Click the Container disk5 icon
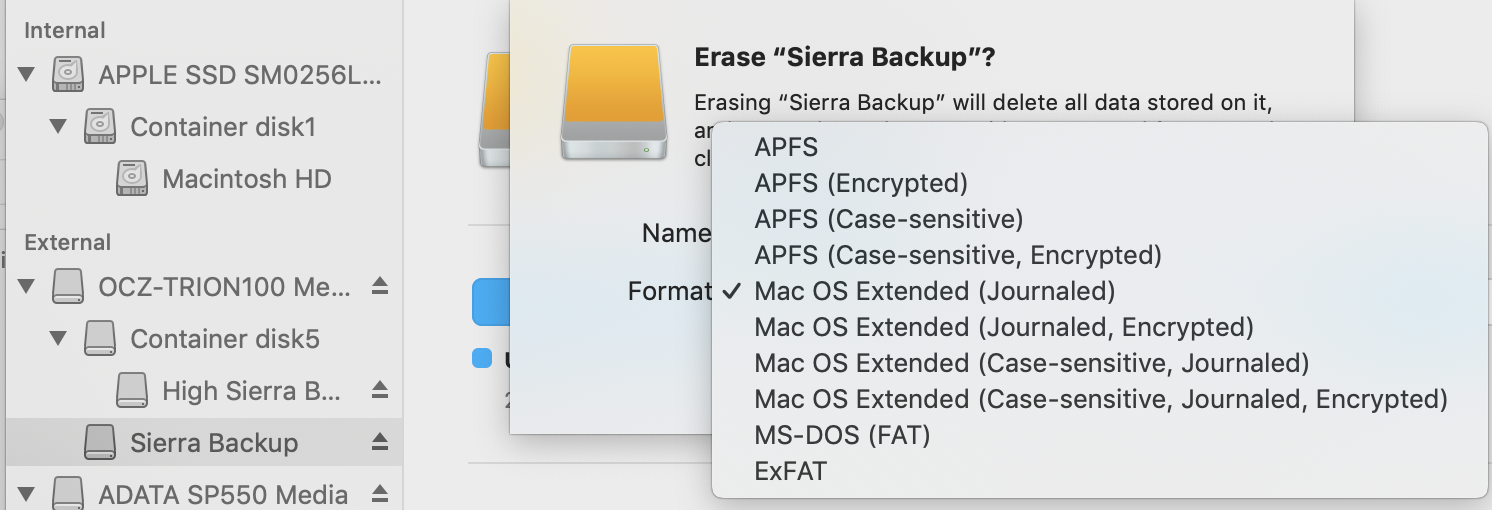 click(100, 339)
